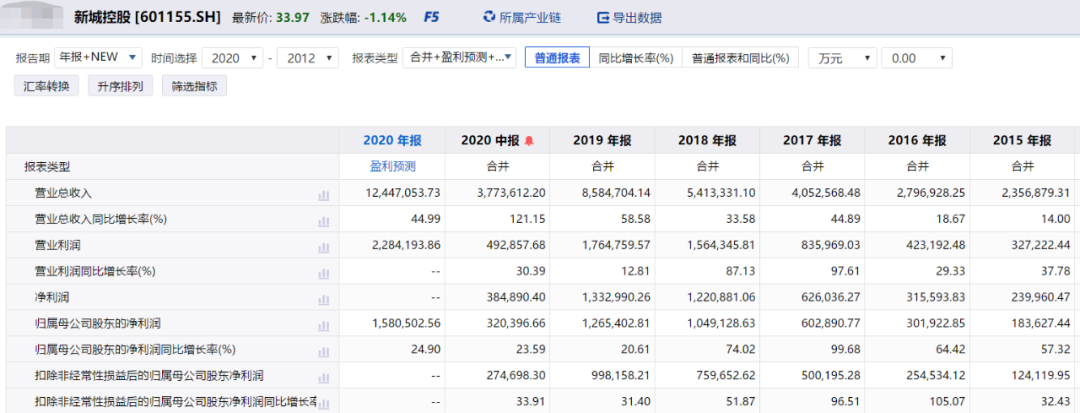The image size is (1080, 413).
Task: Open chart icon for 归属母公司股东的净利润 row
Action: coord(324,326)
